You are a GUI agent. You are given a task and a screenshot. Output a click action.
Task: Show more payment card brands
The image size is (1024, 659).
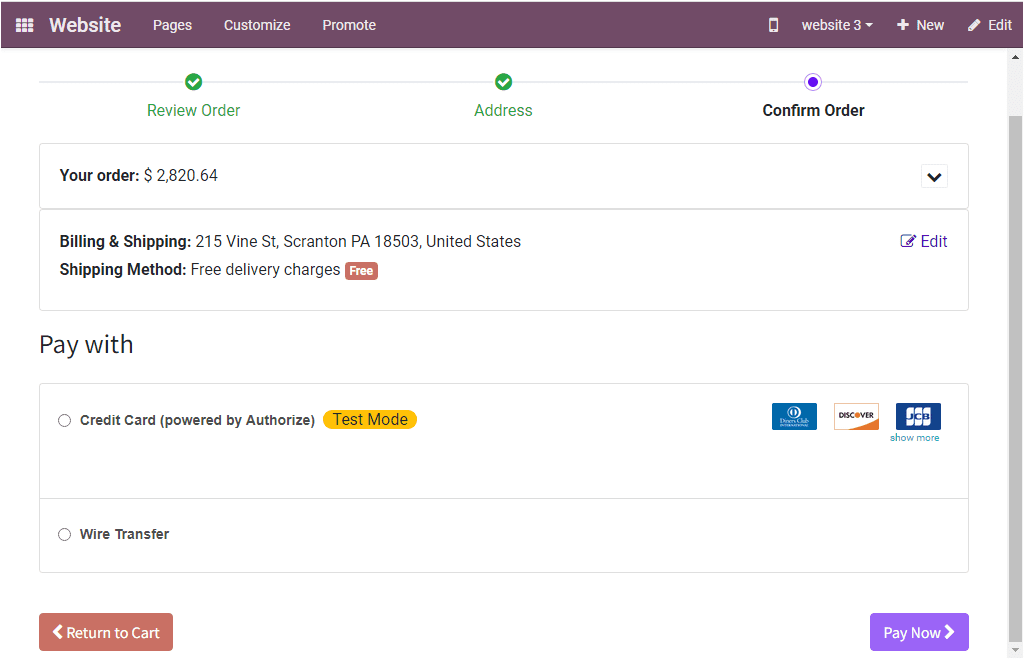click(x=915, y=437)
